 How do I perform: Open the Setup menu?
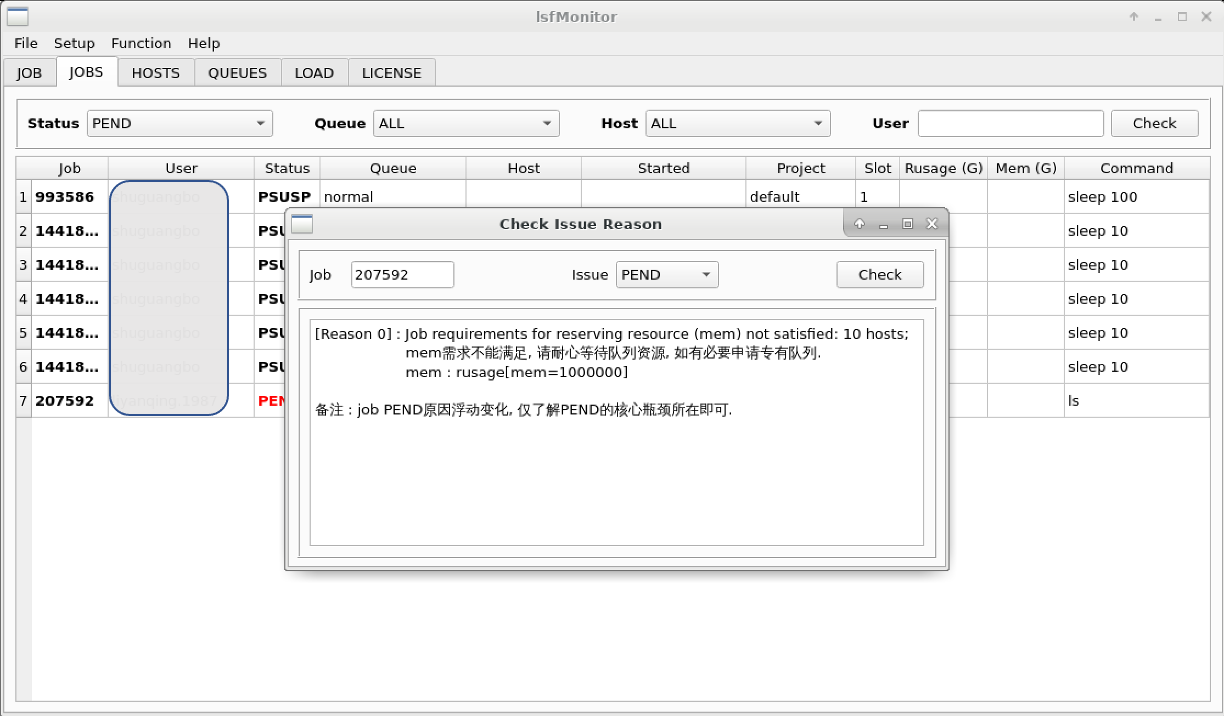point(74,43)
